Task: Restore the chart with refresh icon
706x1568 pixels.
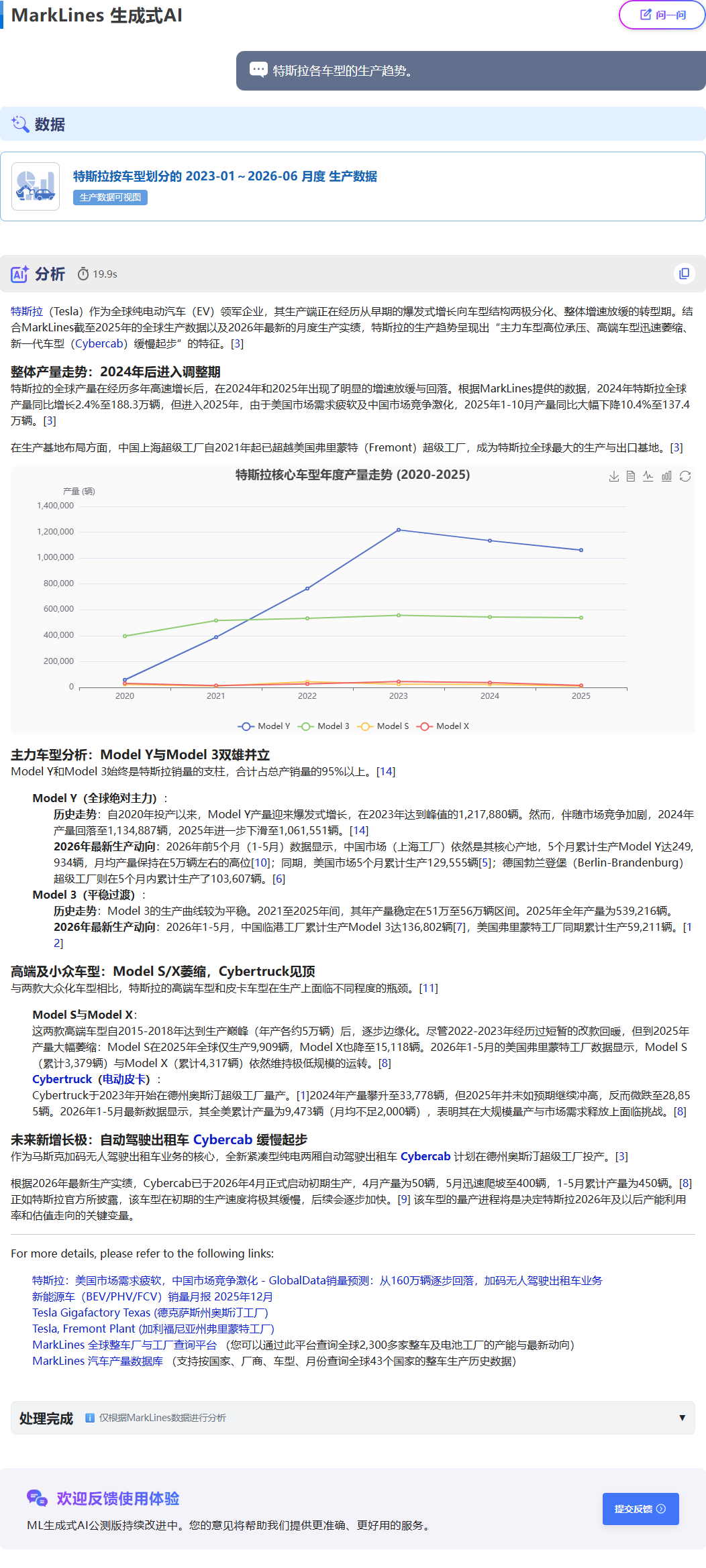Action: click(x=685, y=476)
